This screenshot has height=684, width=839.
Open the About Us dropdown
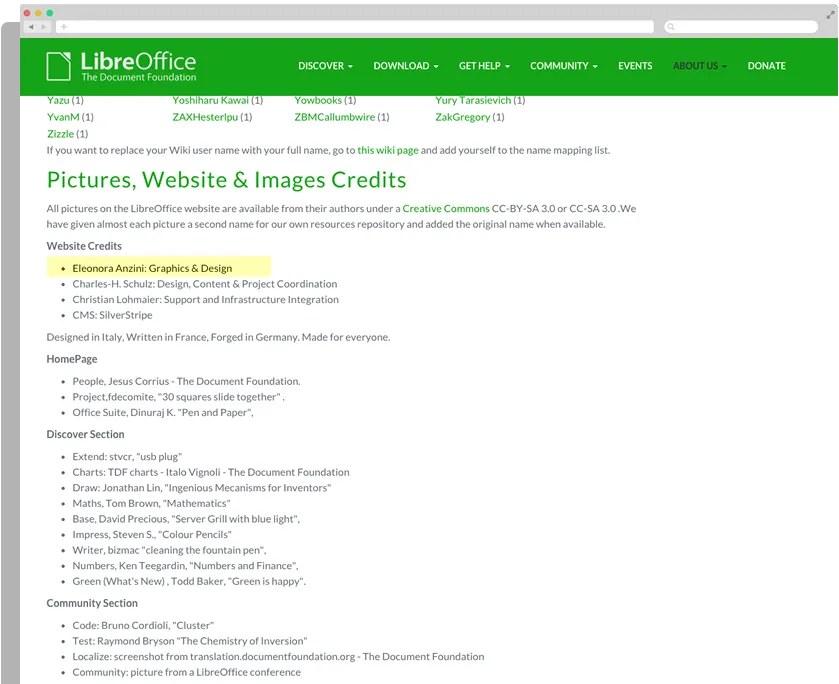(699, 66)
